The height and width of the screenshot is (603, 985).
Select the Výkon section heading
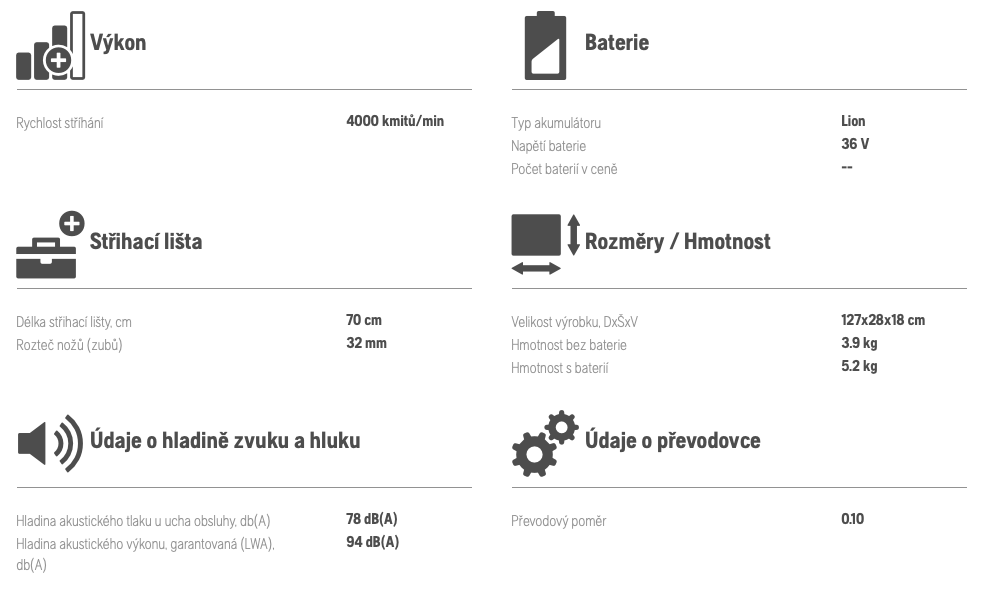[118, 43]
